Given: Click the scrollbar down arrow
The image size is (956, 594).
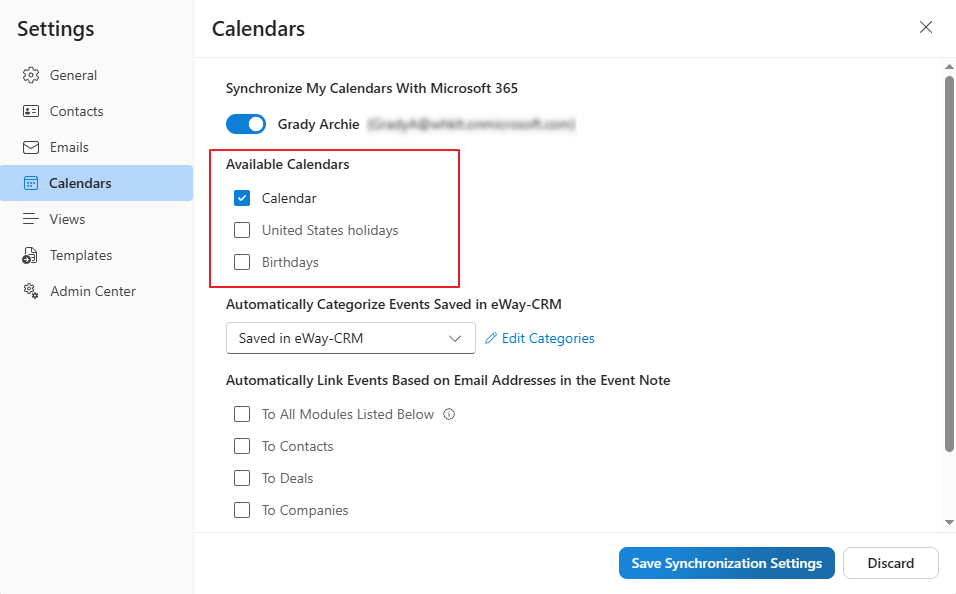Looking at the screenshot, I should (949, 522).
